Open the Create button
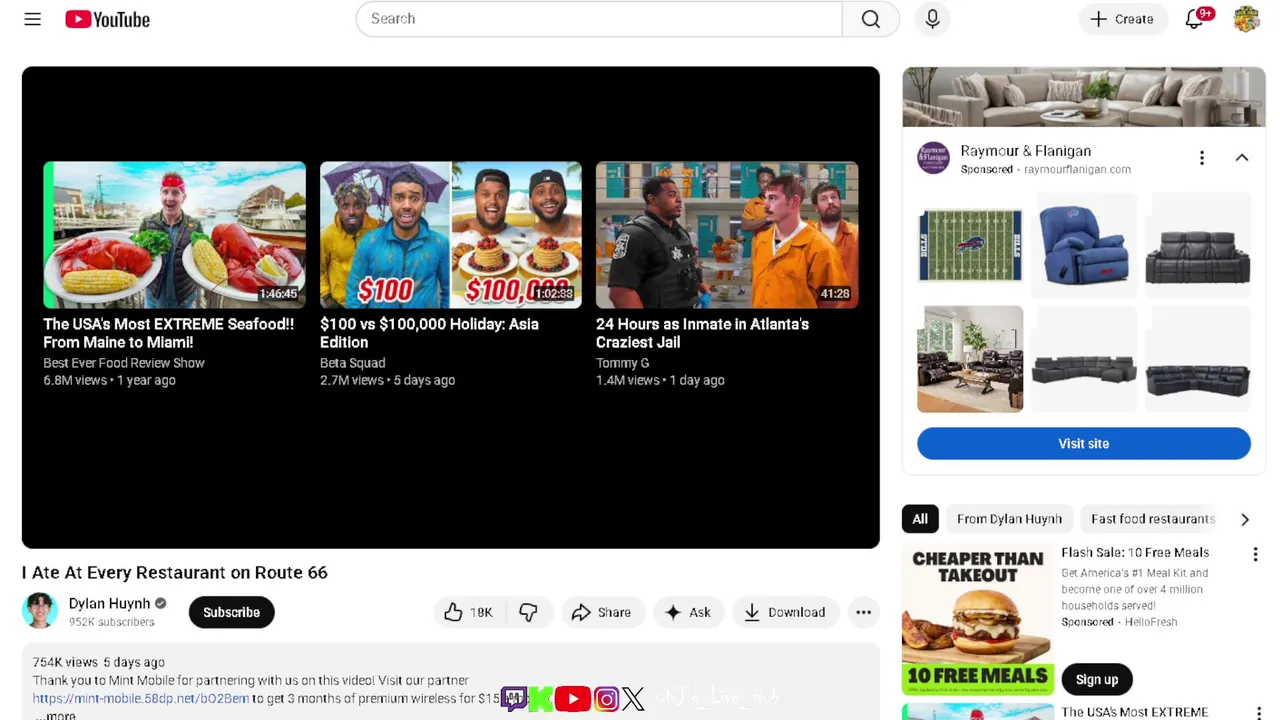The image size is (1280, 720). [x=1123, y=19]
